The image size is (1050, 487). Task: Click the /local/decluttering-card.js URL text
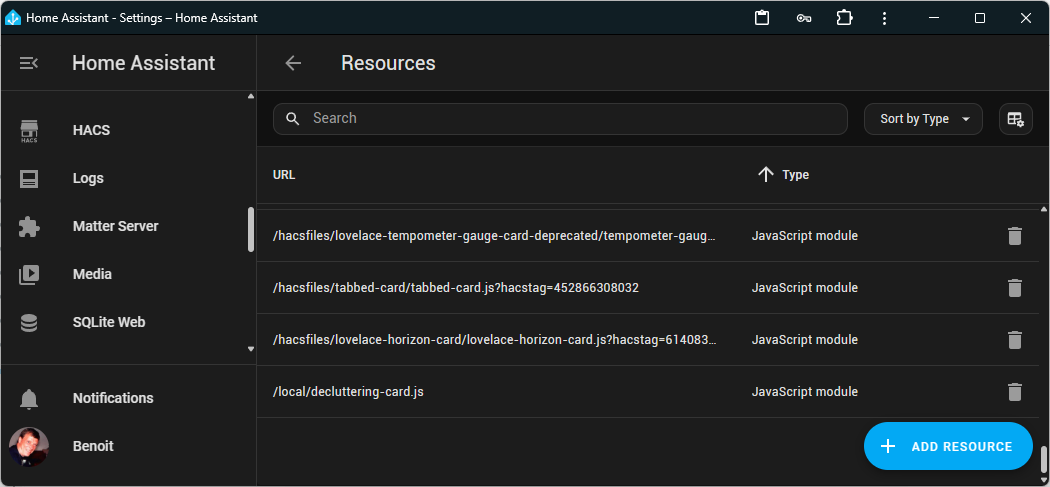(x=348, y=392)
